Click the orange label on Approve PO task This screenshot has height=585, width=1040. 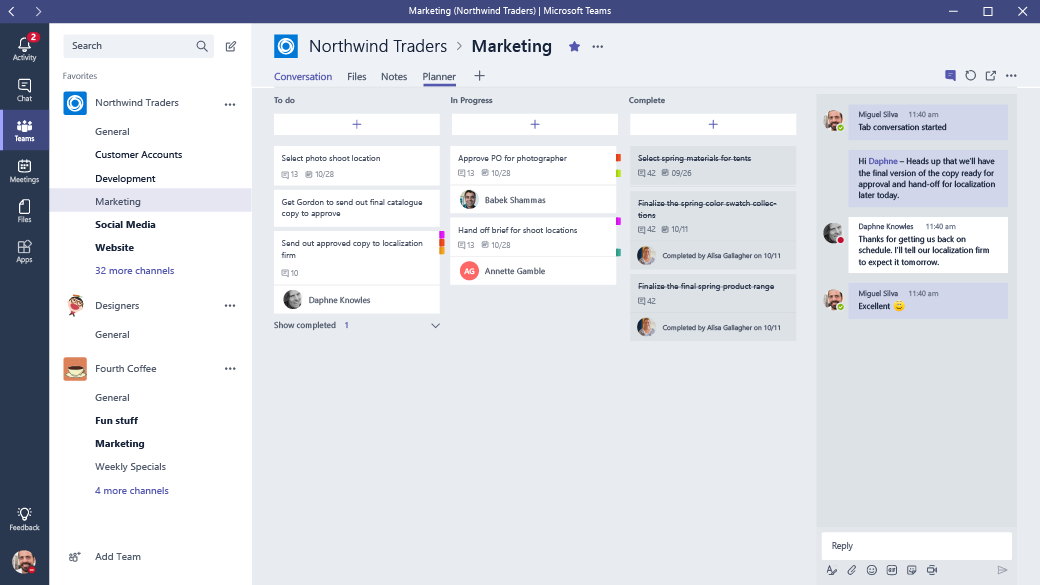point(618,158)
